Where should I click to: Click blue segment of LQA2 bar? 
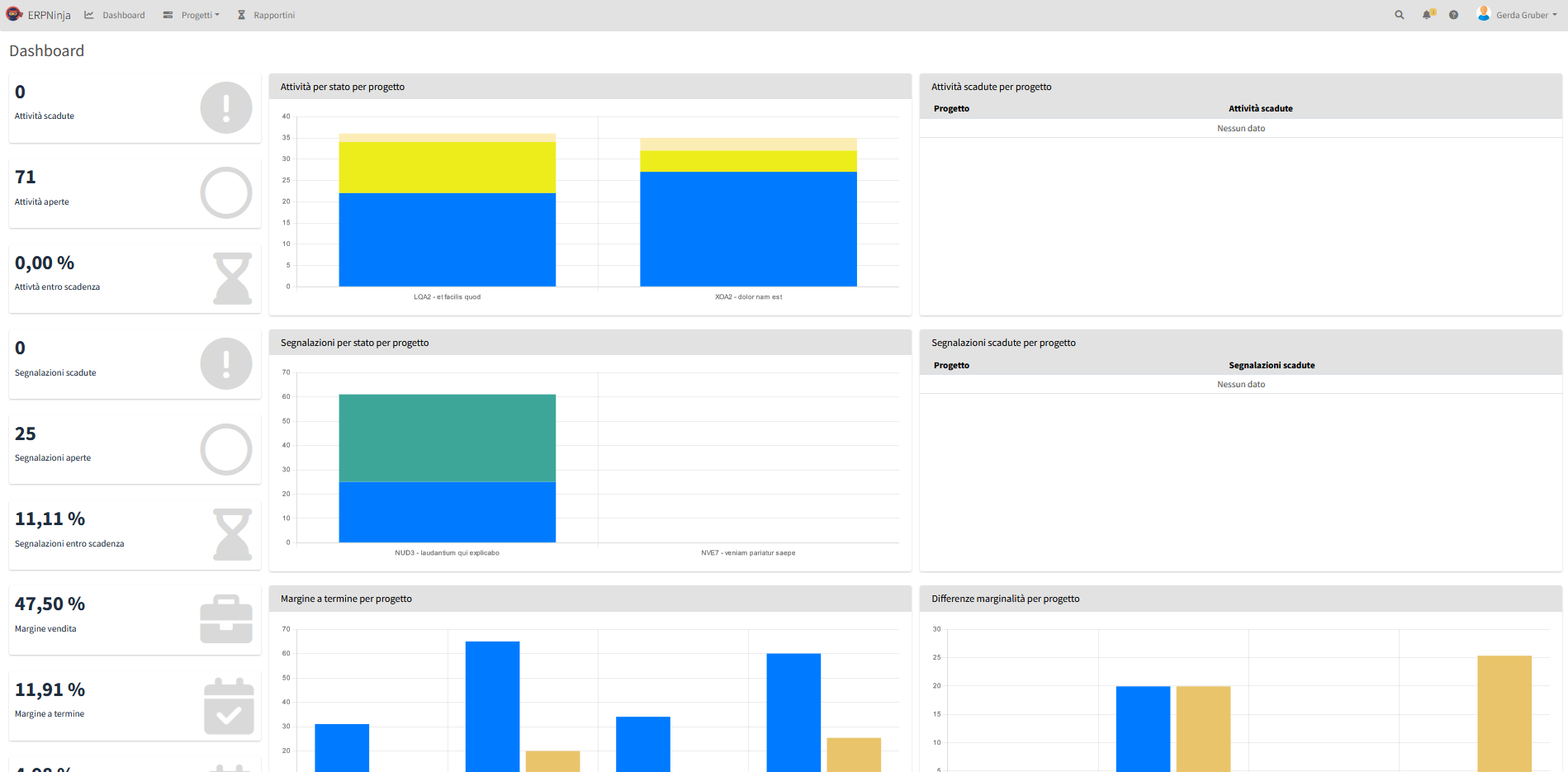point(448,239)
